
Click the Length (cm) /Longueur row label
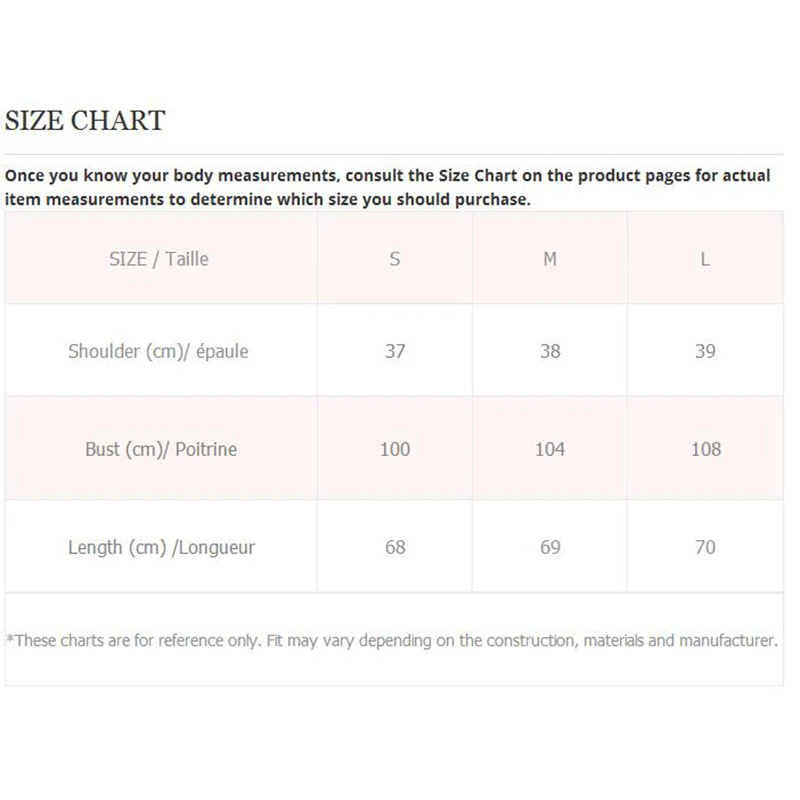[161, 547]
